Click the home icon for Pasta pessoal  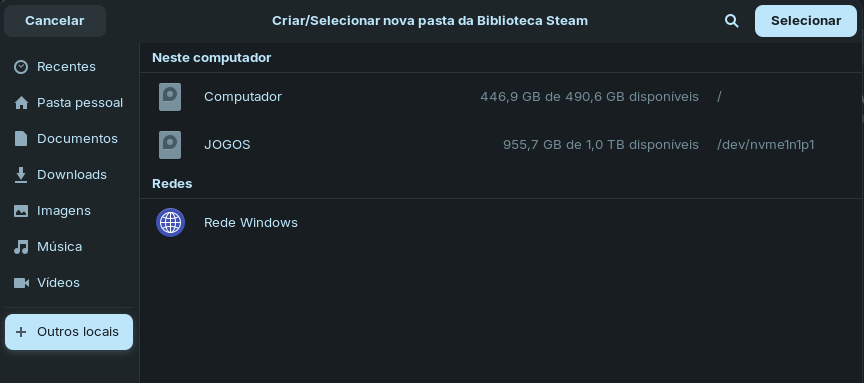(x=21, y=103)
